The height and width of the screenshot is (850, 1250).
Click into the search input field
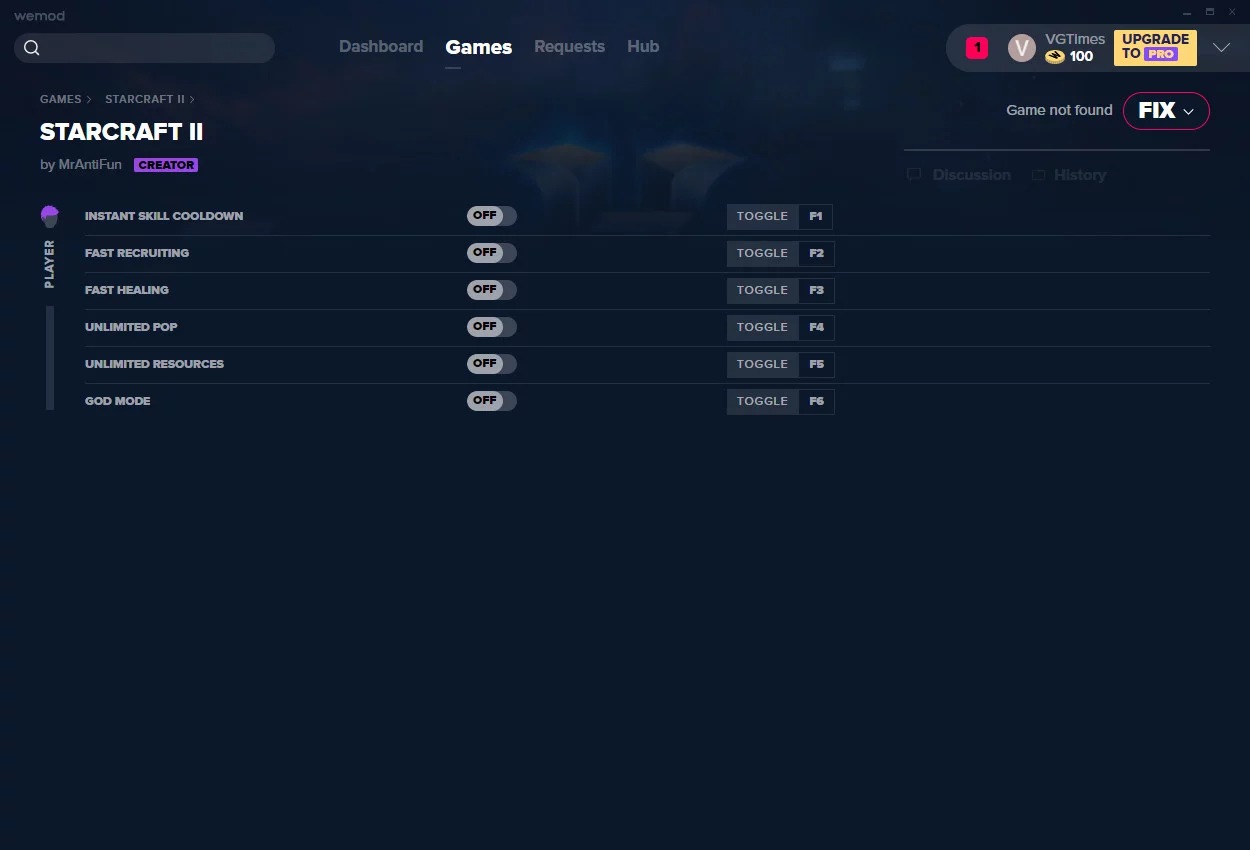144,48
